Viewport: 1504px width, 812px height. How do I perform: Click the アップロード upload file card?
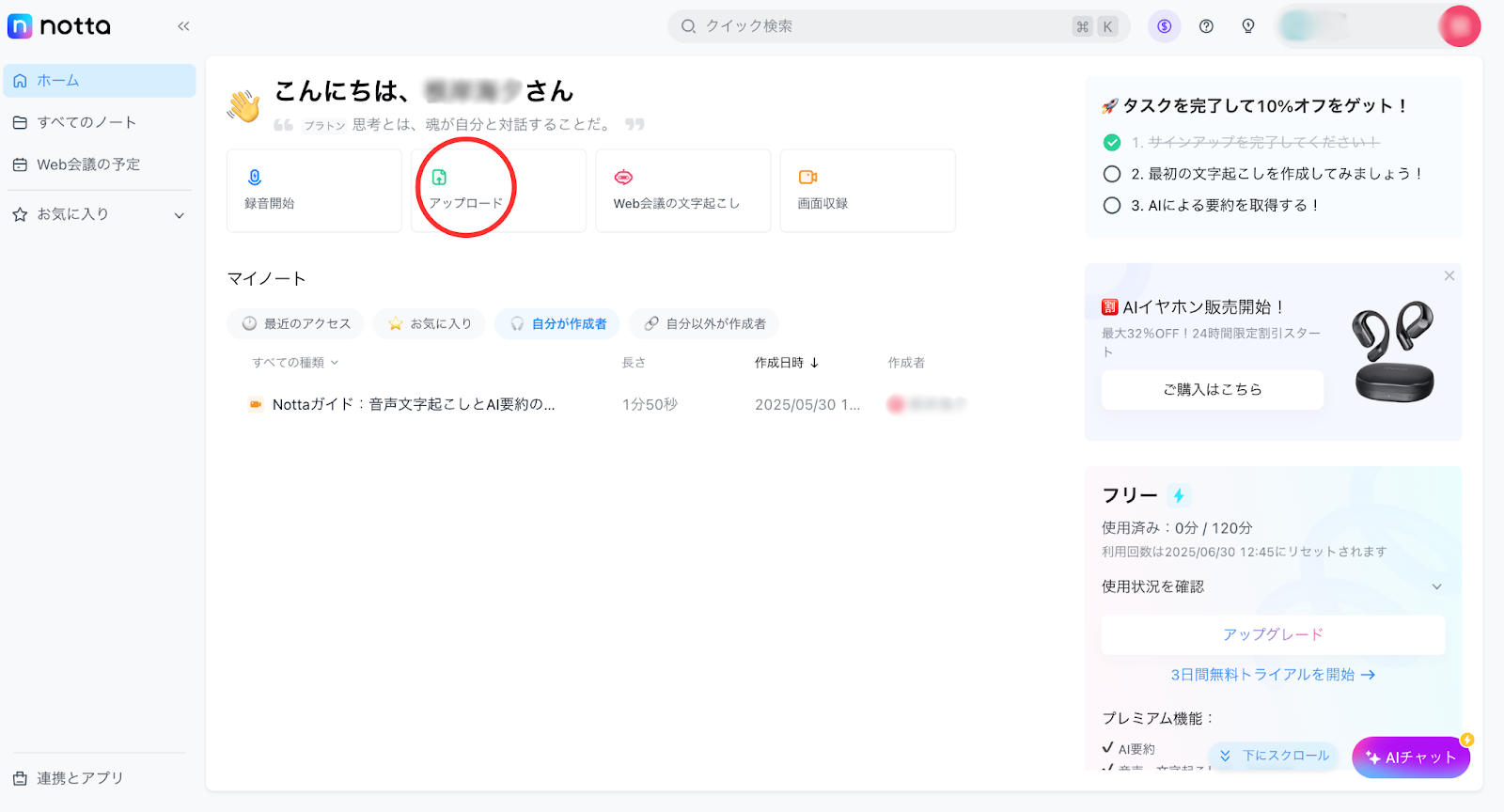point(498,191)
